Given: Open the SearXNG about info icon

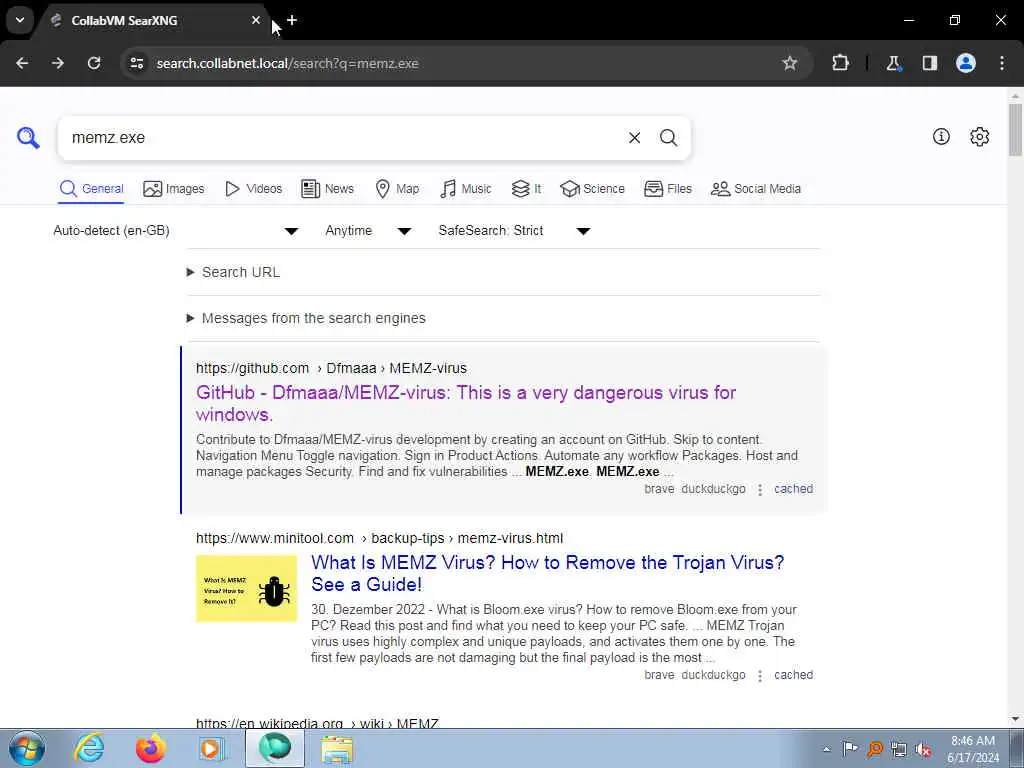Looking at the screenshot, I should click(x=941, y=136).
